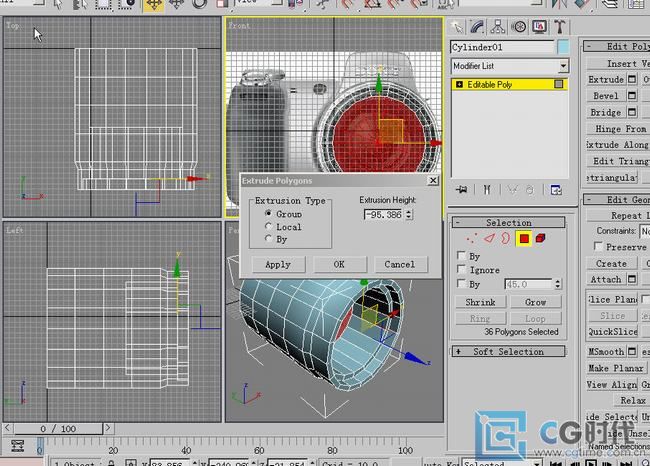The width and height of the screenshot is (650, 466).
Task: Click the gray square on Editable Poly row
Action: (x=559, y=85)
